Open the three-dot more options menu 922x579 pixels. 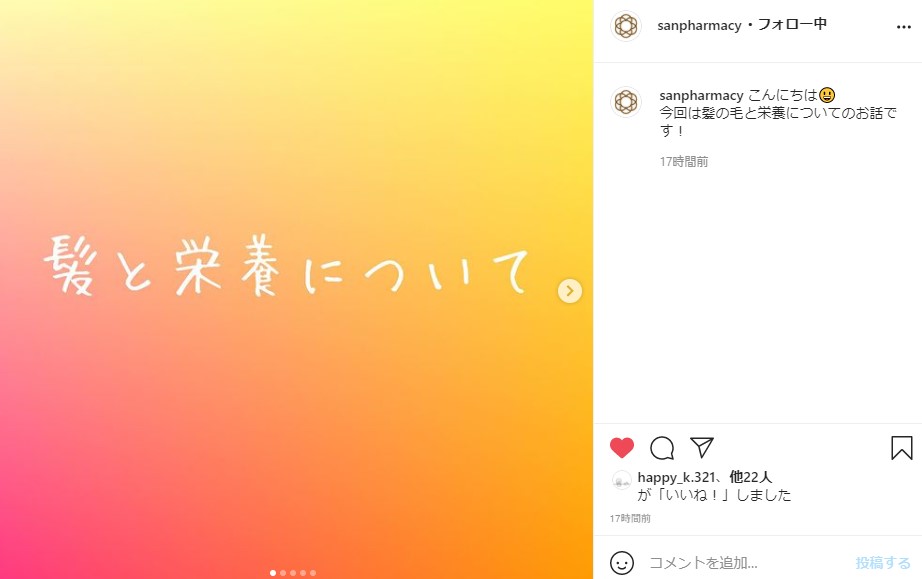click(904, 27)
